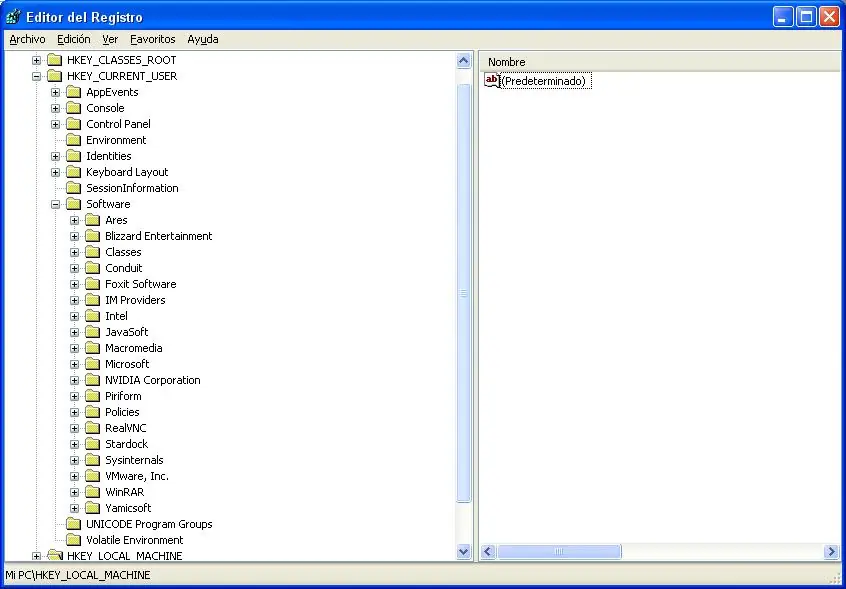This screenshot has width=846, height=589.
Task: Expand the WinRAR key
Action: [x=74, y=492]
